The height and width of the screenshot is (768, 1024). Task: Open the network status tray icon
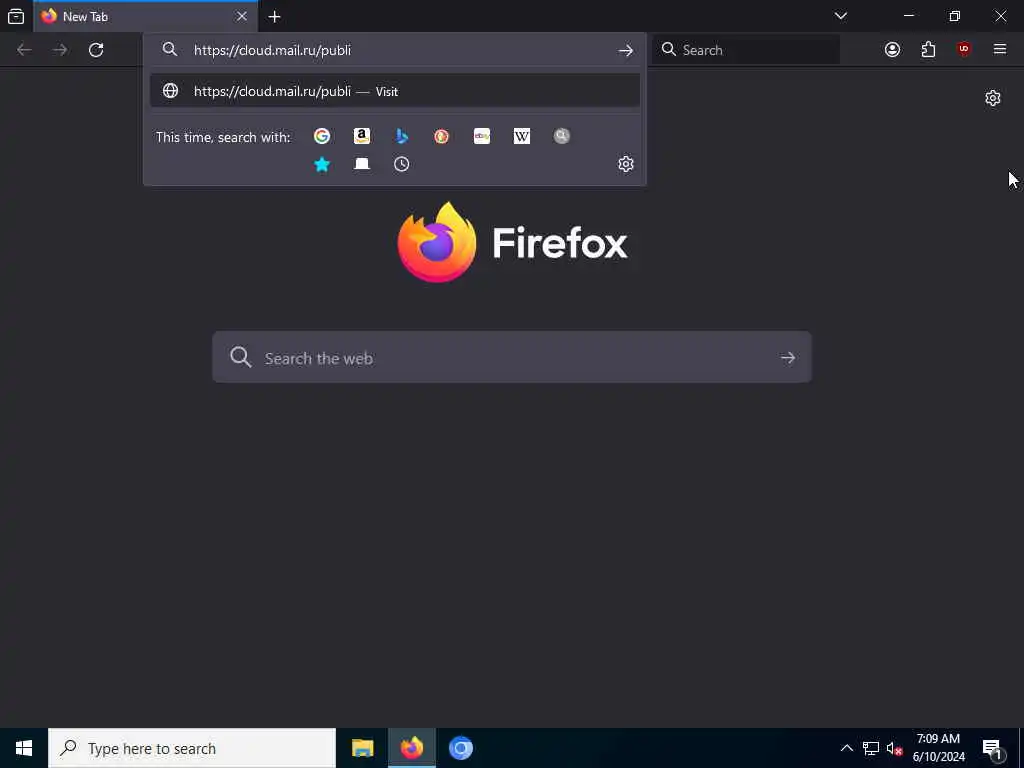871,748
